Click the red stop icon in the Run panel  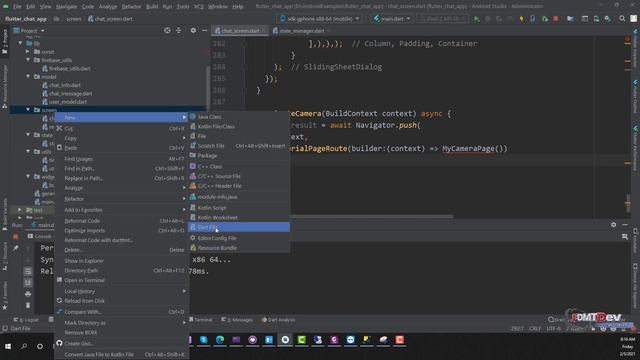click(16, 236)
